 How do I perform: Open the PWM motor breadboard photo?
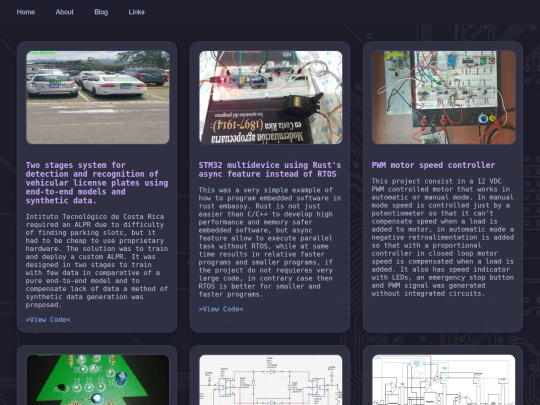pyautogui.click(x=444, y=97)
